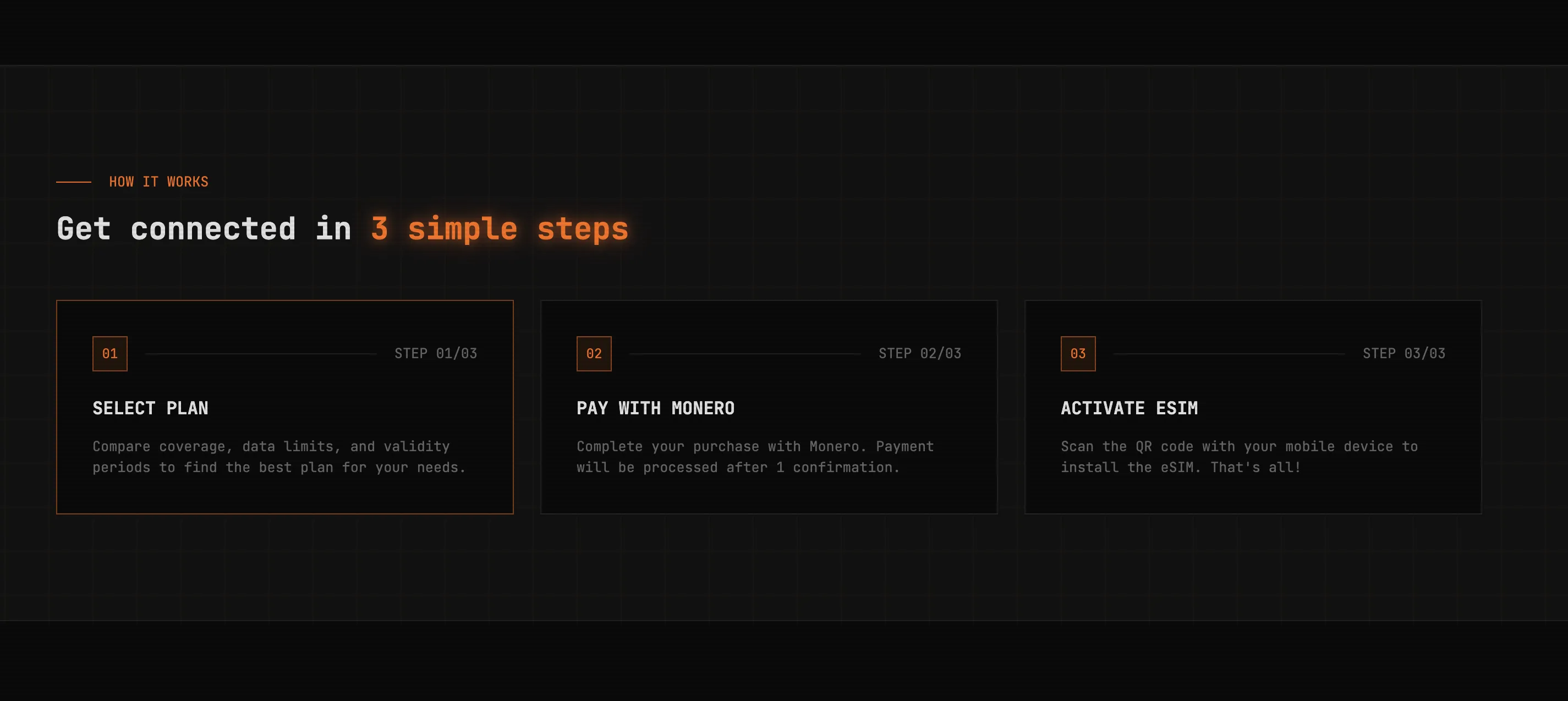
Task: Click the SELECT PLAN title
Action: [x=150, y=408]
